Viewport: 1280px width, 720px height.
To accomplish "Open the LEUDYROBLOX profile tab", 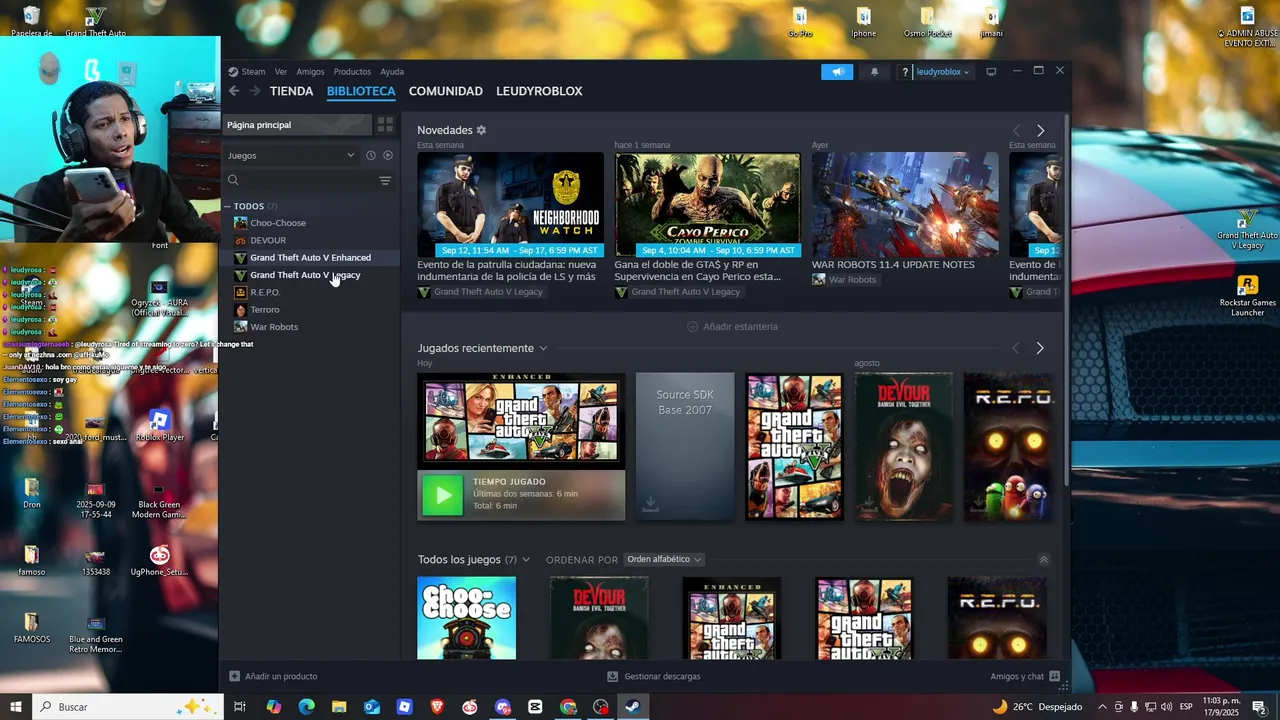I will [x=539, y=91].
